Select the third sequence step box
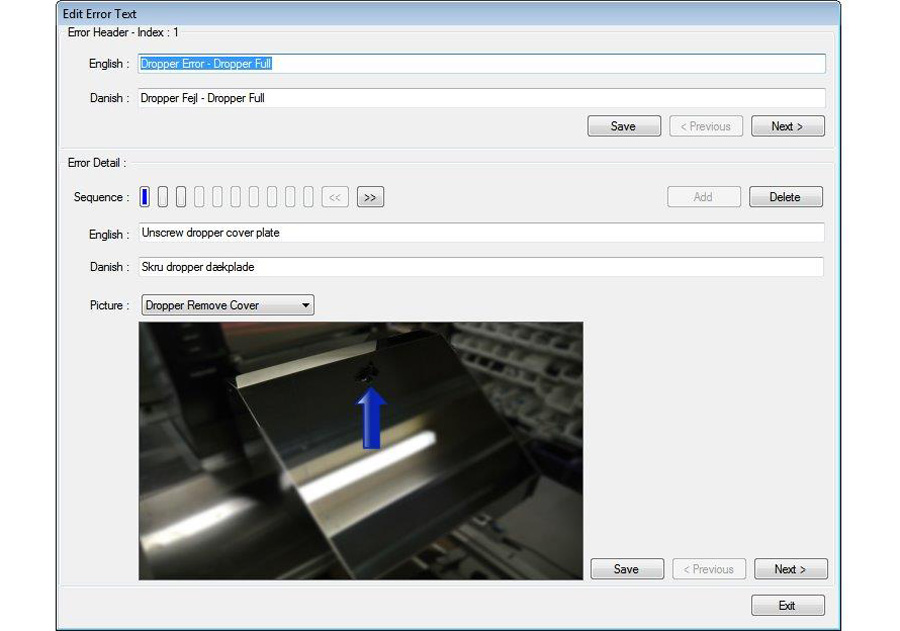This screenshot has width=900, height=631. tap(181, 197)
